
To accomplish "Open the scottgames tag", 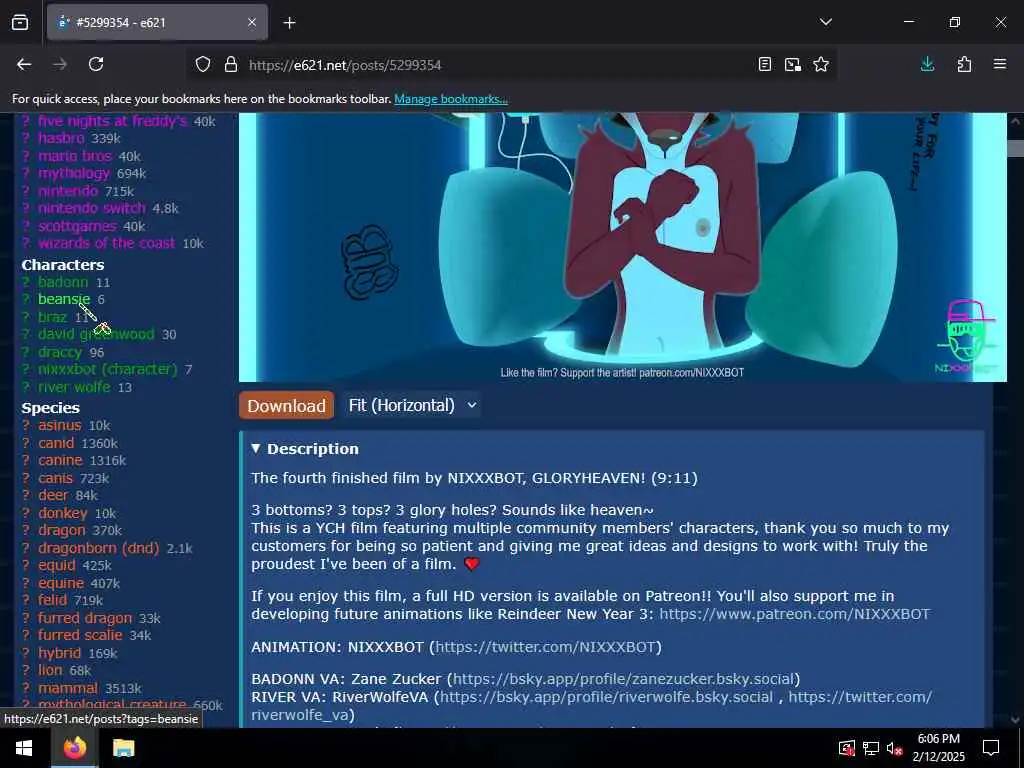I will (x=77, y=226).
